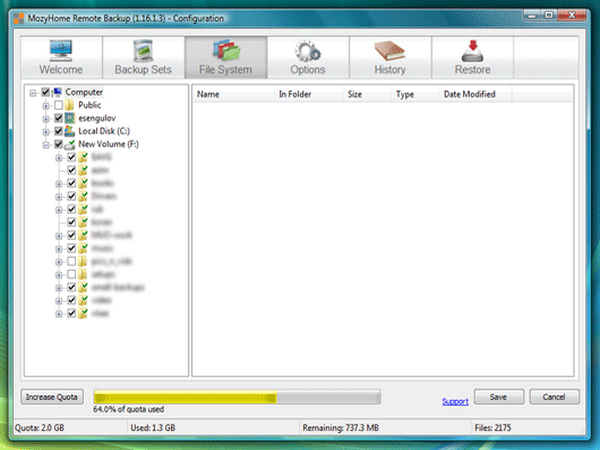Click the Welcome monitor icon

tap(60, 51)
